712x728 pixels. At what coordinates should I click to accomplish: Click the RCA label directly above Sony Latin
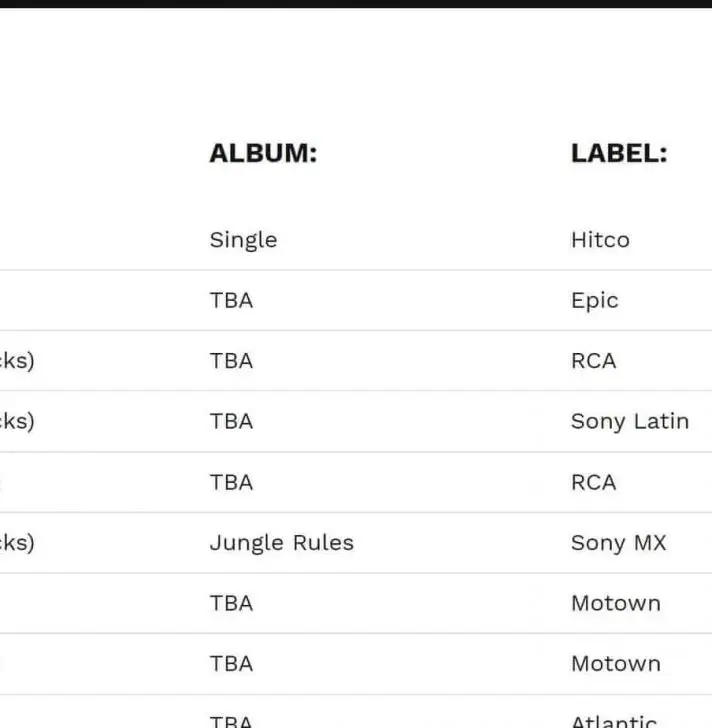click(593, 361)
